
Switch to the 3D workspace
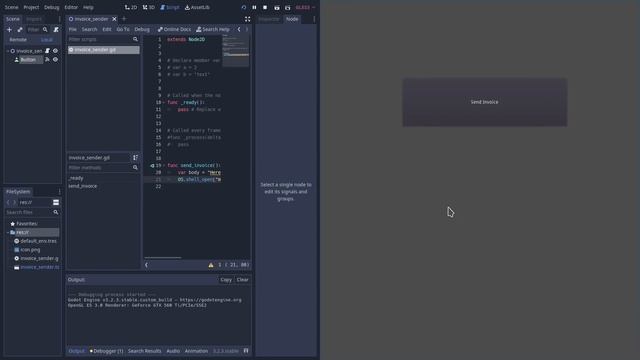[149, 7]
